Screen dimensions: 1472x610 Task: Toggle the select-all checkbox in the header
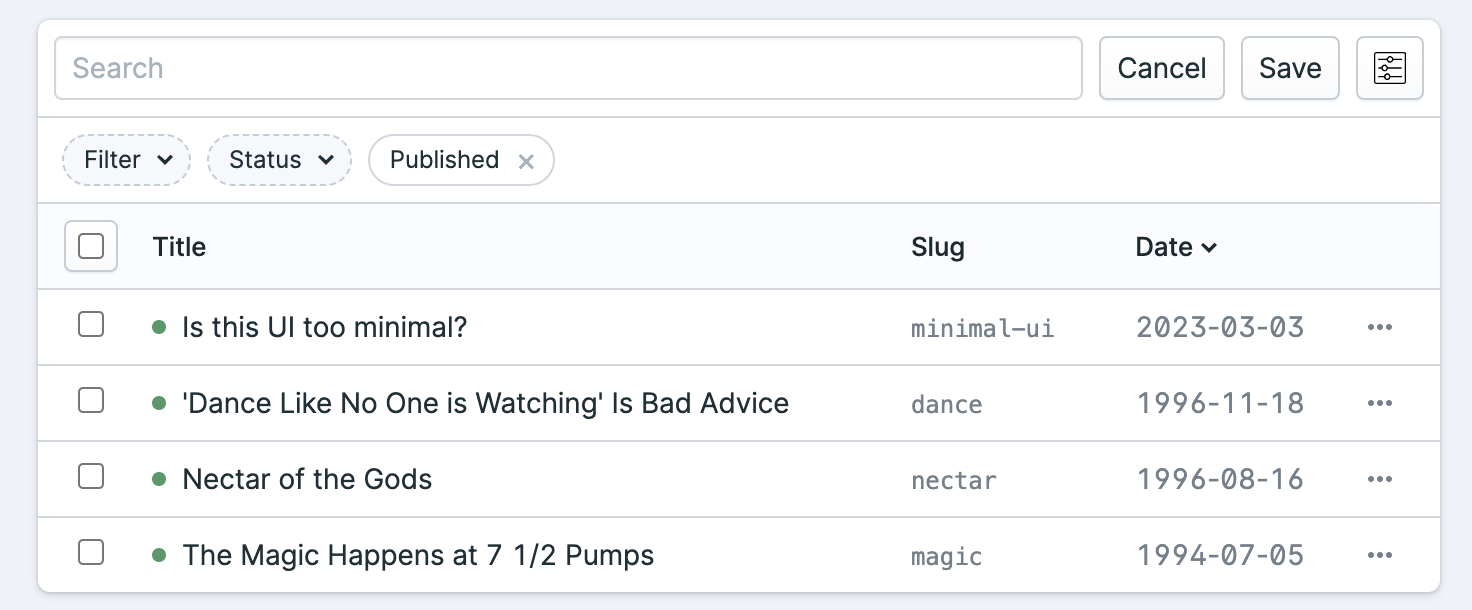[91, 246]
